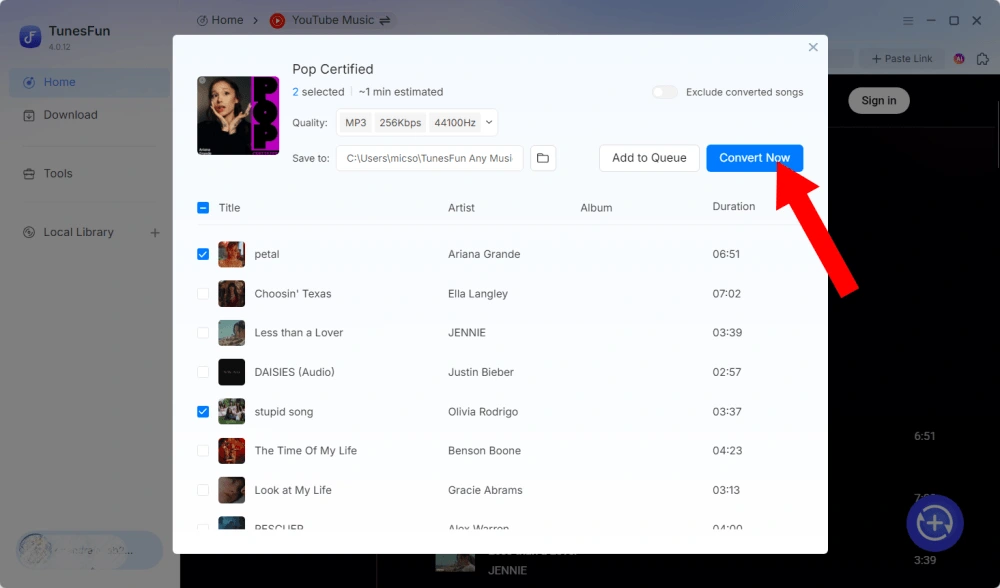Click the Olivia Rodrigo artist cell
1000x588 pixels.
[x=483, y=412]
